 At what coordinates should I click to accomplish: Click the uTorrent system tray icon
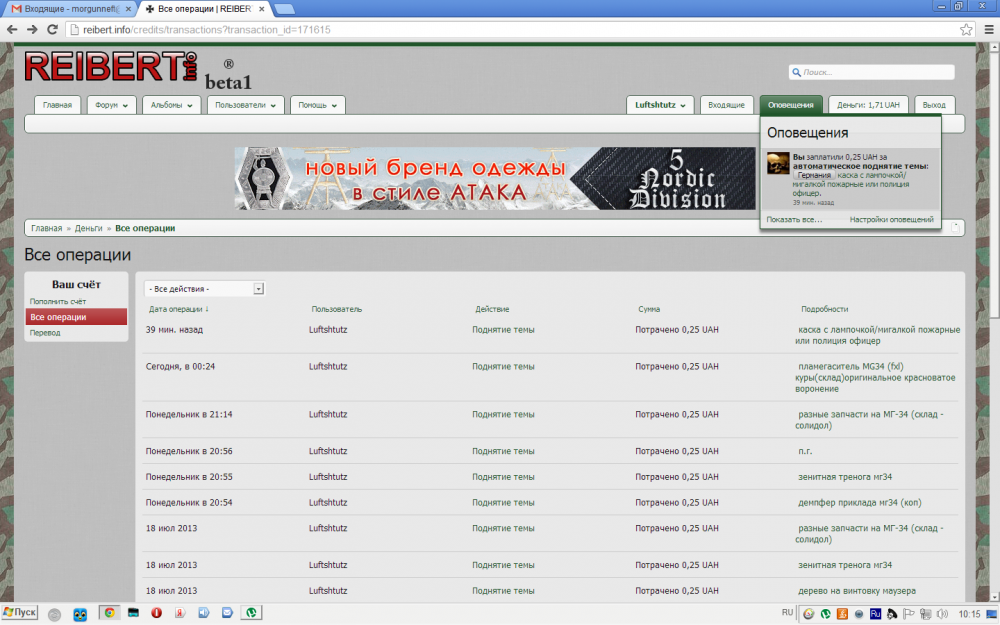pyautogui.click(x=825, y=614)
